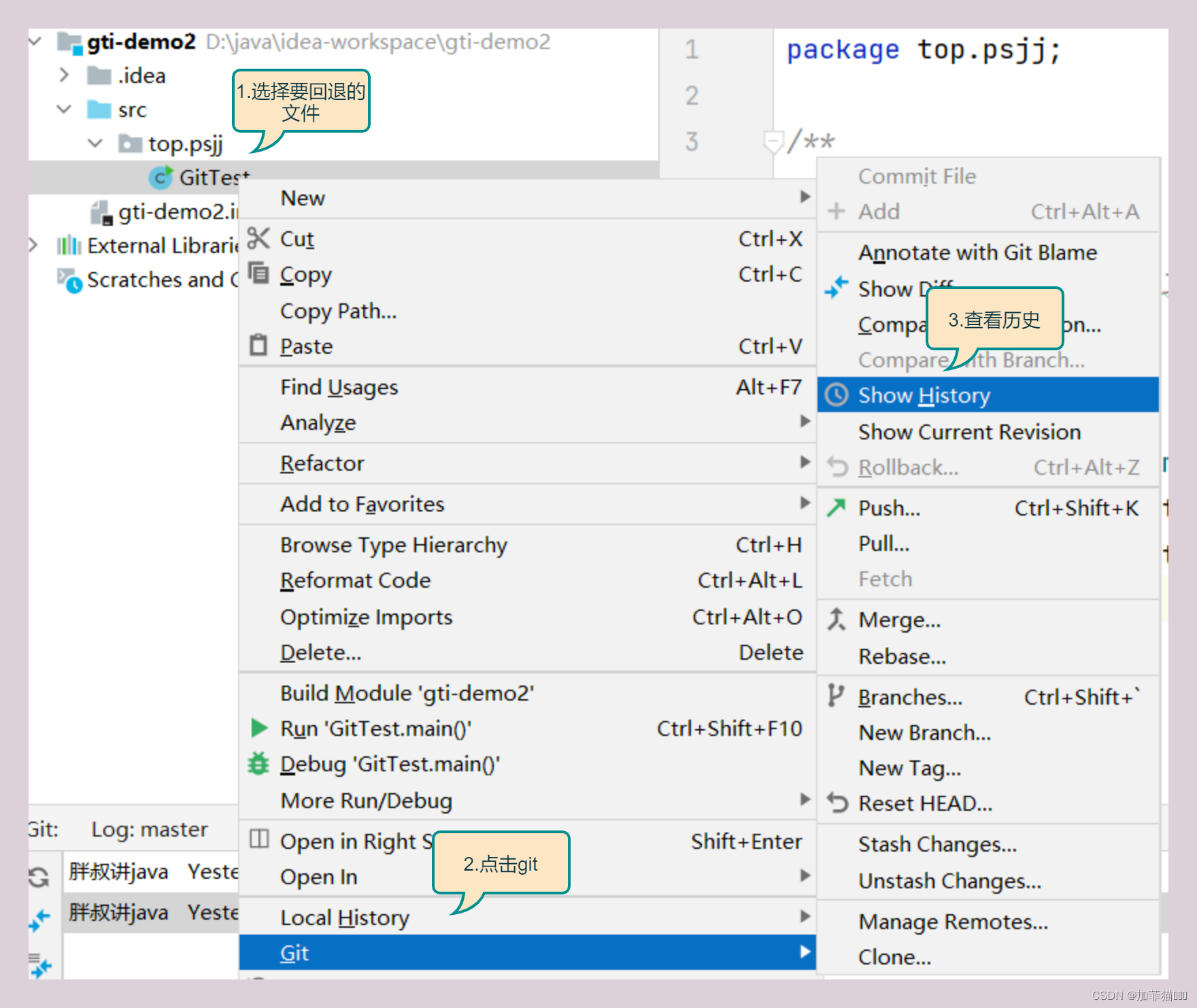Screen dimensions: 1197x1008
Task: Click the package top.psjj code line
Action: [923, 50]
